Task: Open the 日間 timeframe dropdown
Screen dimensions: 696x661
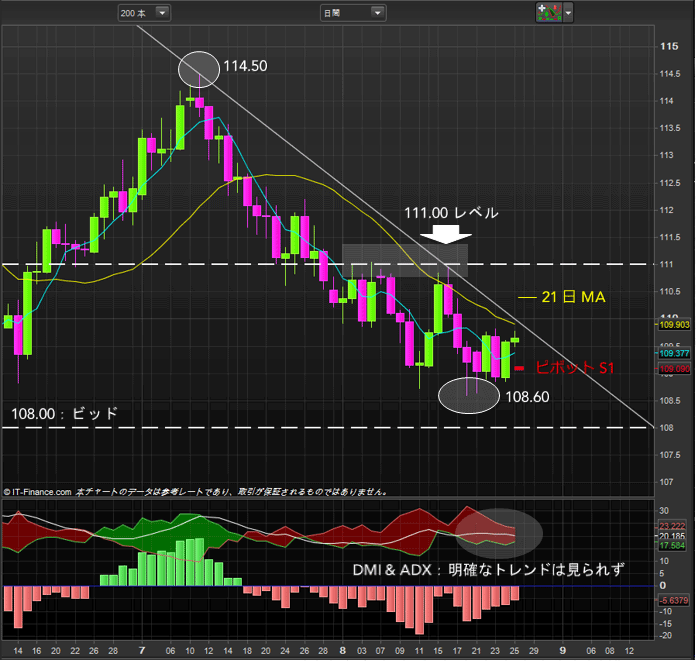Action: point(353,13)
